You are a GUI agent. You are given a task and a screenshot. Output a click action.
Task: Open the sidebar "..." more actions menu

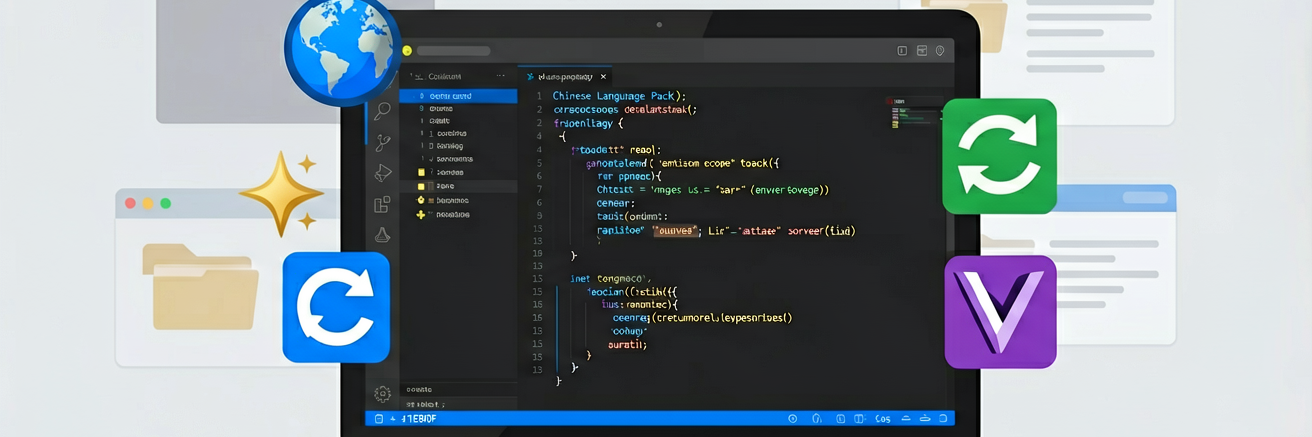coord(501,77)
